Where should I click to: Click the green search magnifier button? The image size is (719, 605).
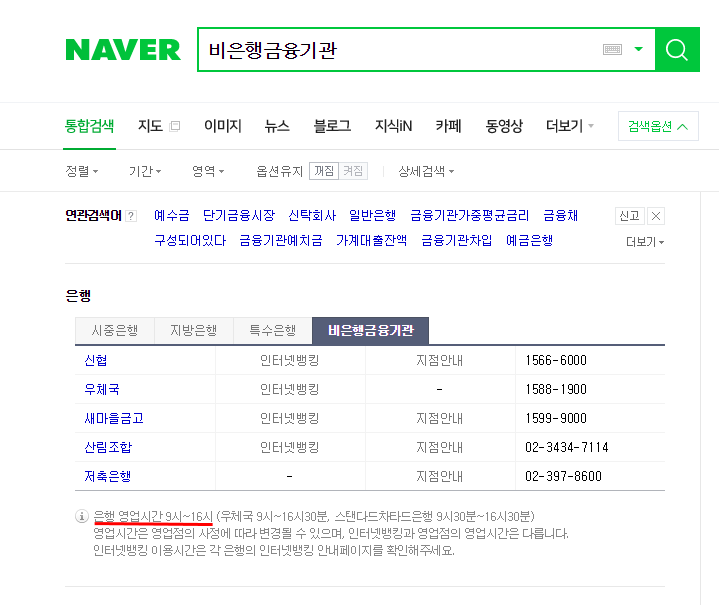click(677, 50)
